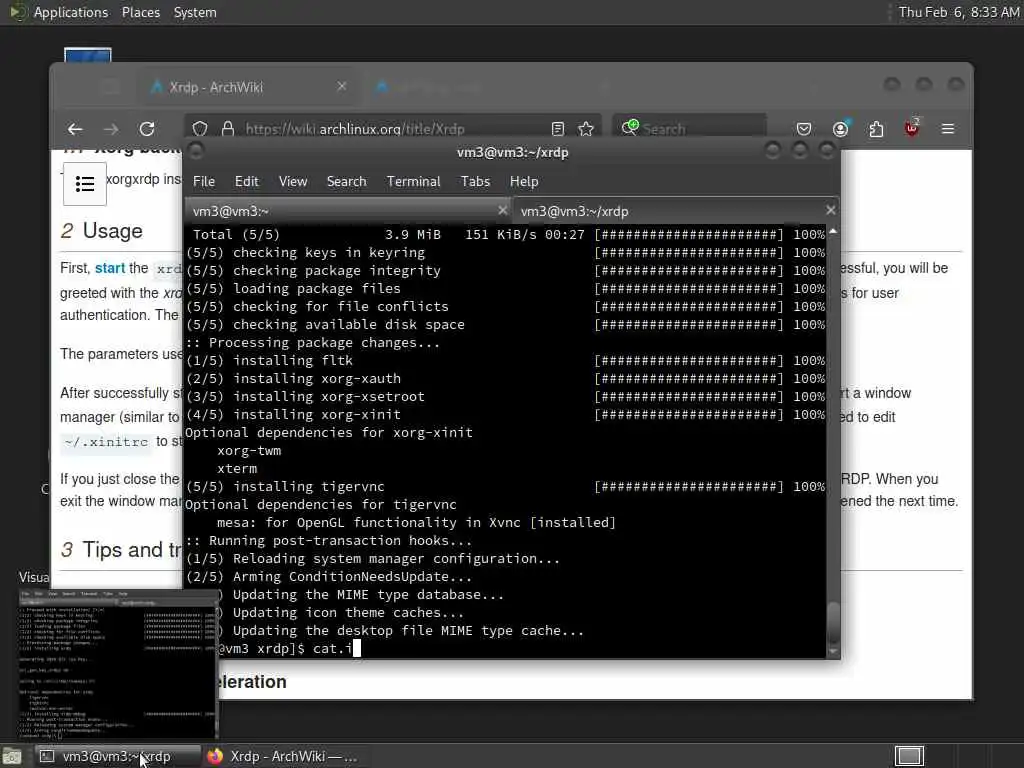
Task: Bookmark this page with the star
Action: [586, 129]
